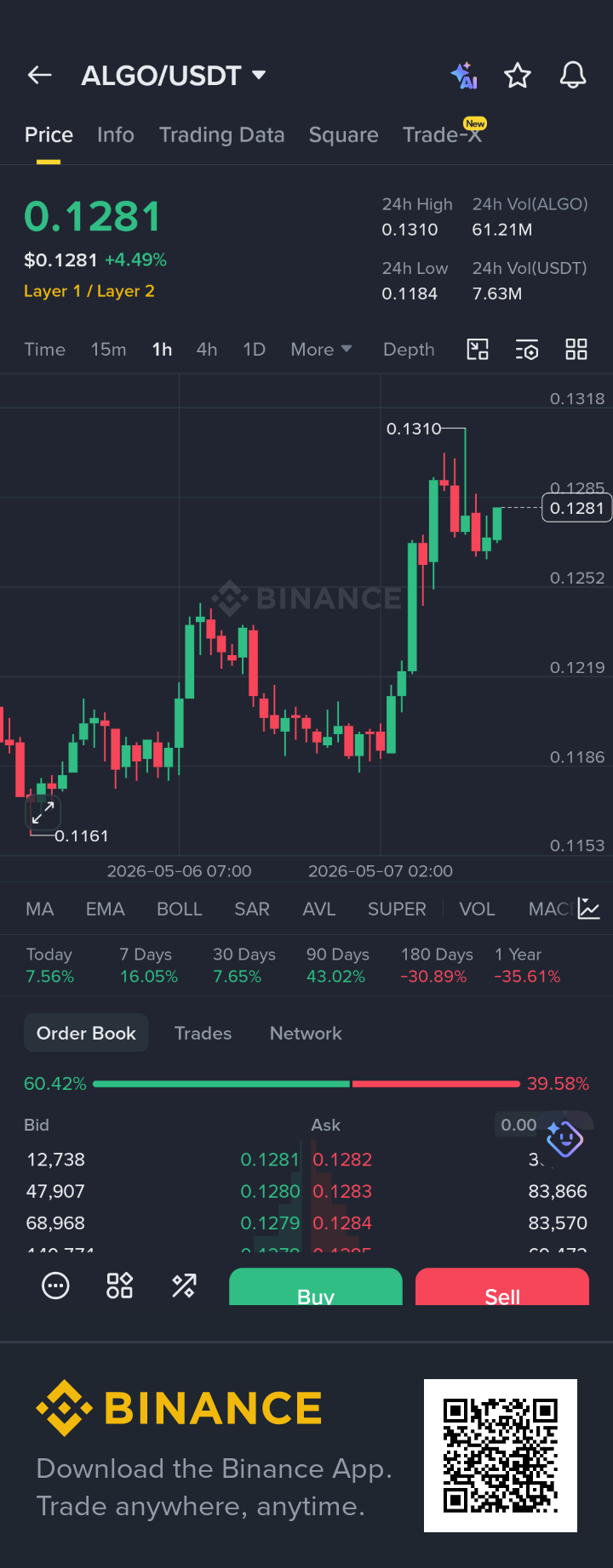Expand the More intervals dropdown

pyautogui.click(x=321, y=350)
